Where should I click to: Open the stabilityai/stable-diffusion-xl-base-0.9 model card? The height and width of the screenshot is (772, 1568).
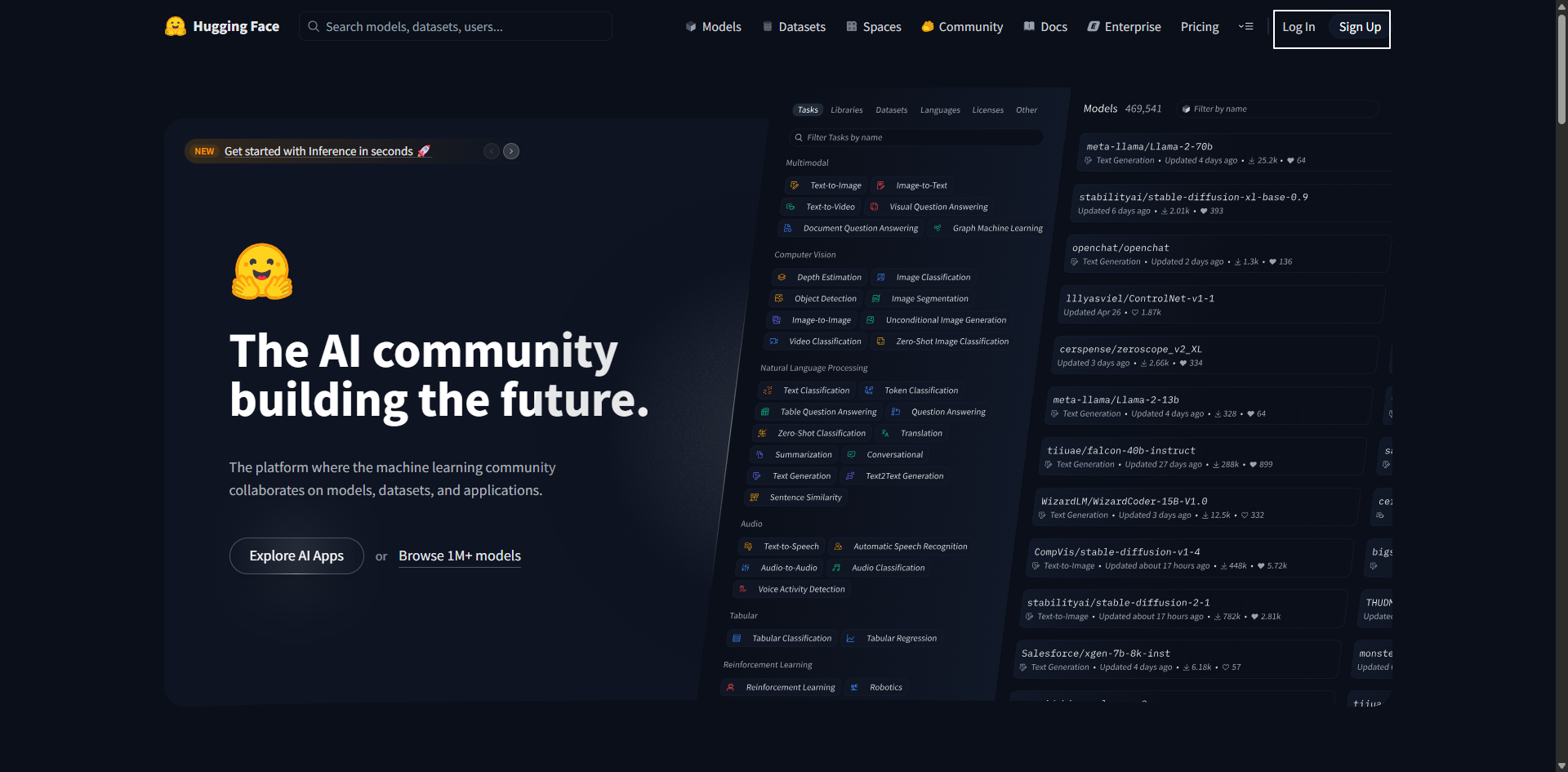[x=1232, y=203]
